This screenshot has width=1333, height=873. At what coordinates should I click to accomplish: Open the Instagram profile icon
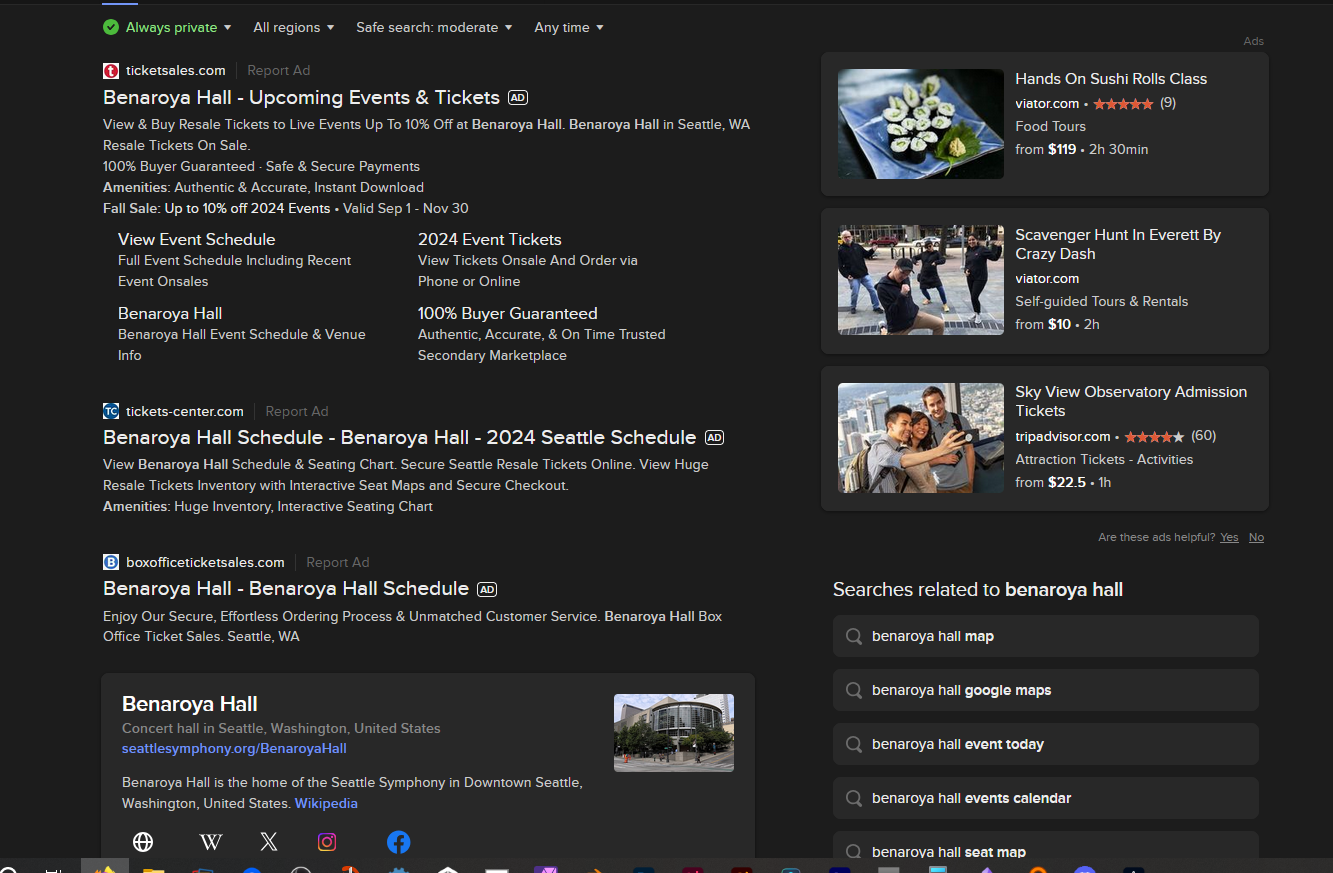pyautogui.click(x=327, y=842)
